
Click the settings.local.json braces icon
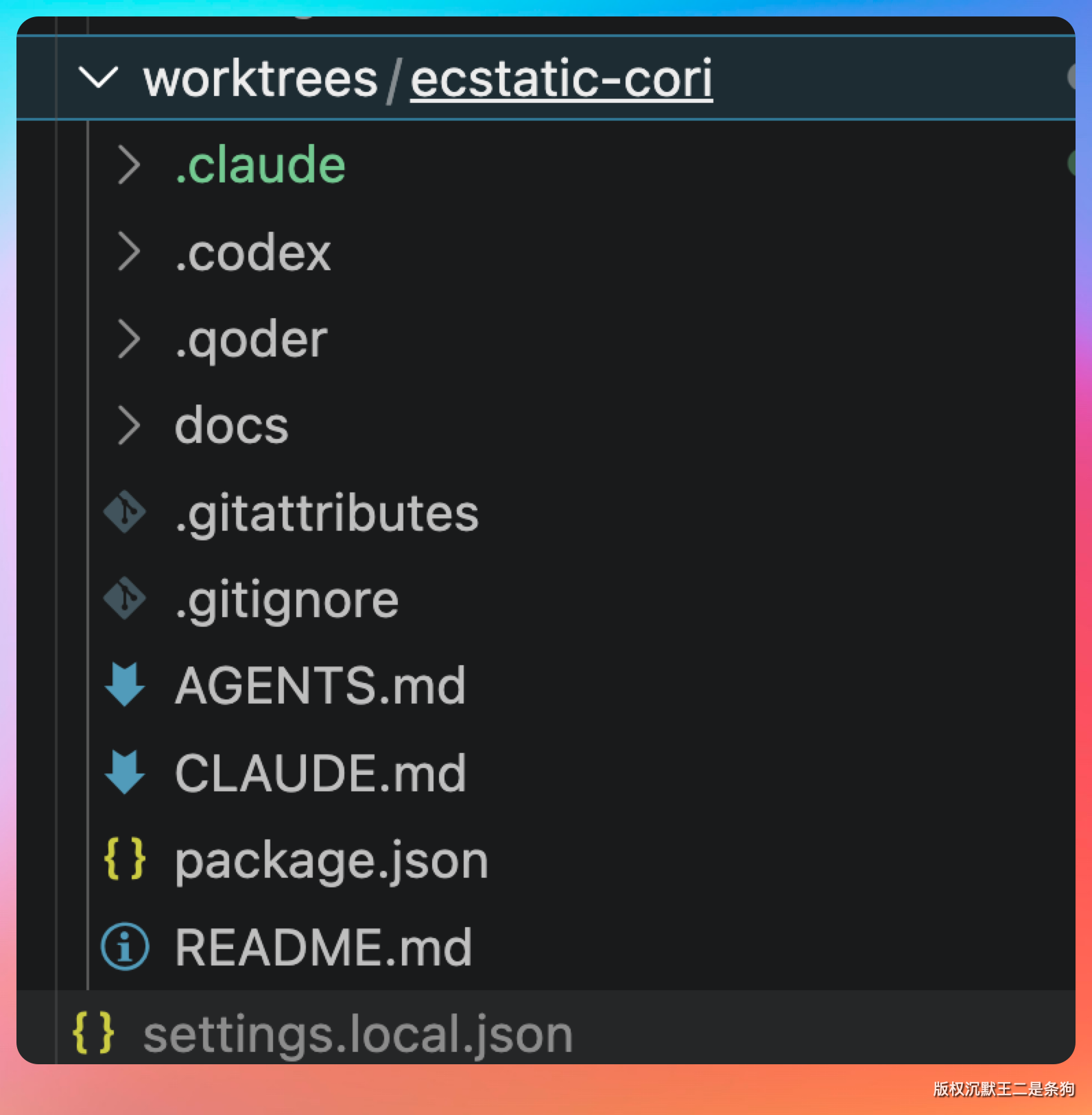coord(93,1033)
